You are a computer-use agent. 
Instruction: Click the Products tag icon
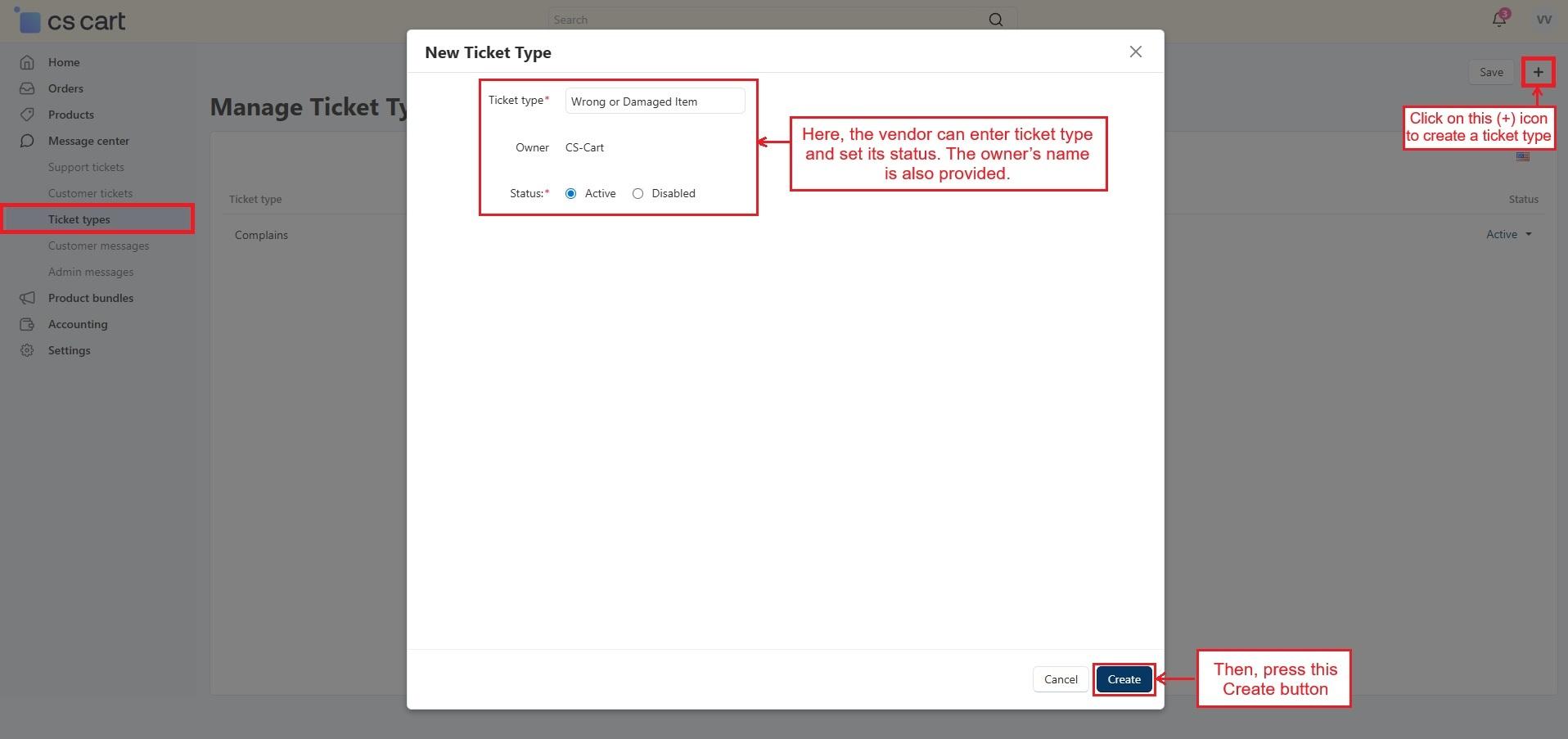[x=27, y=115]
